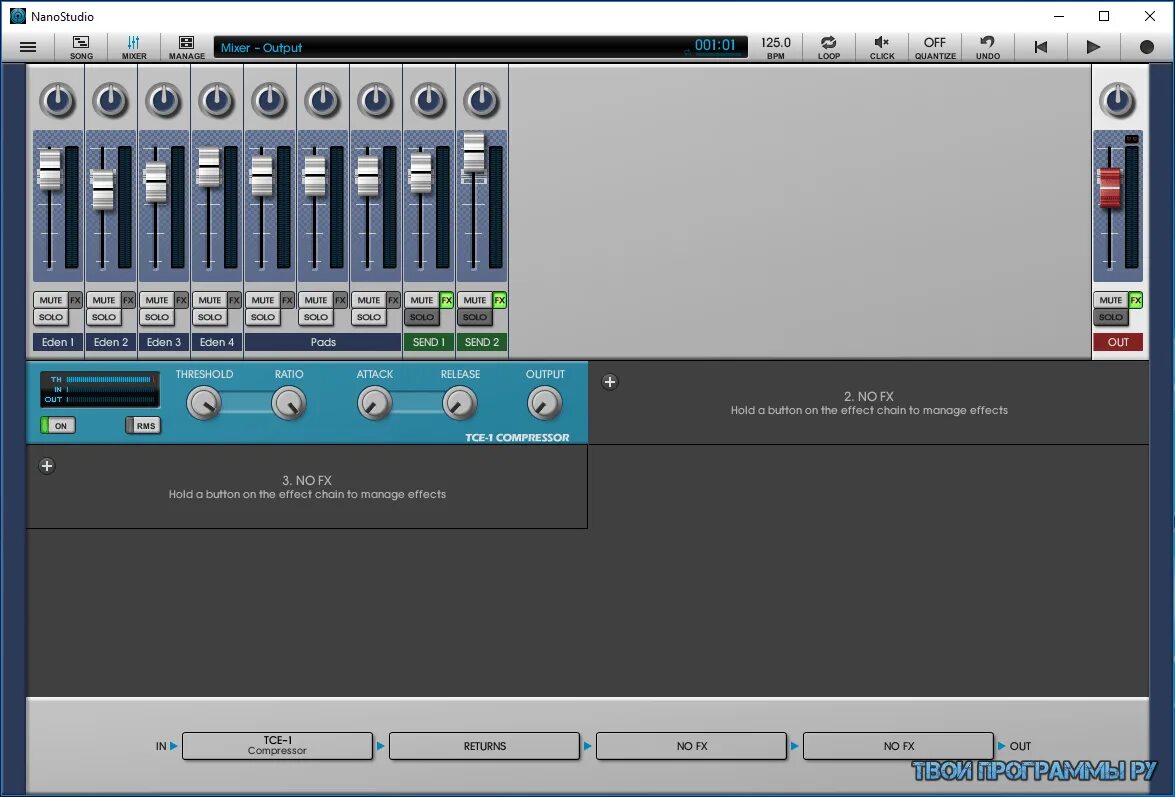Image resolution: width=1175 pixels, height=797 pixels.
Task: Click the fourth chain slot NO FX
Action: [898, 746]
